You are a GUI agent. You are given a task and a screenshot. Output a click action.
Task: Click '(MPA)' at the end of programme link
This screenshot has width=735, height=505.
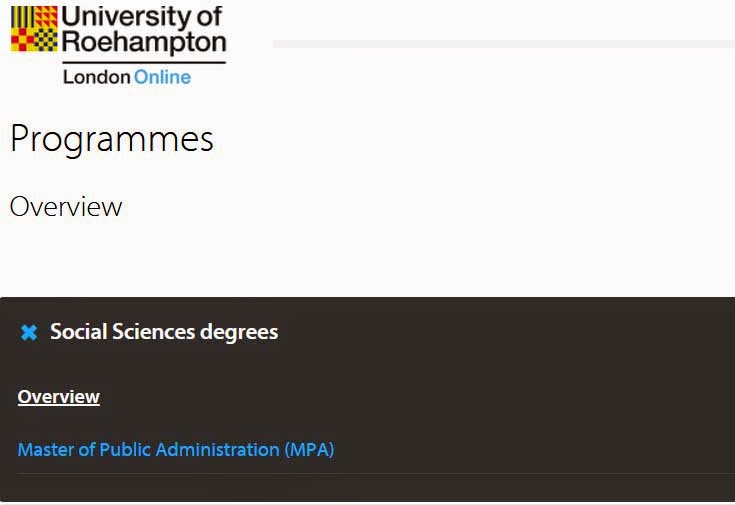click(x=309, y=450)
